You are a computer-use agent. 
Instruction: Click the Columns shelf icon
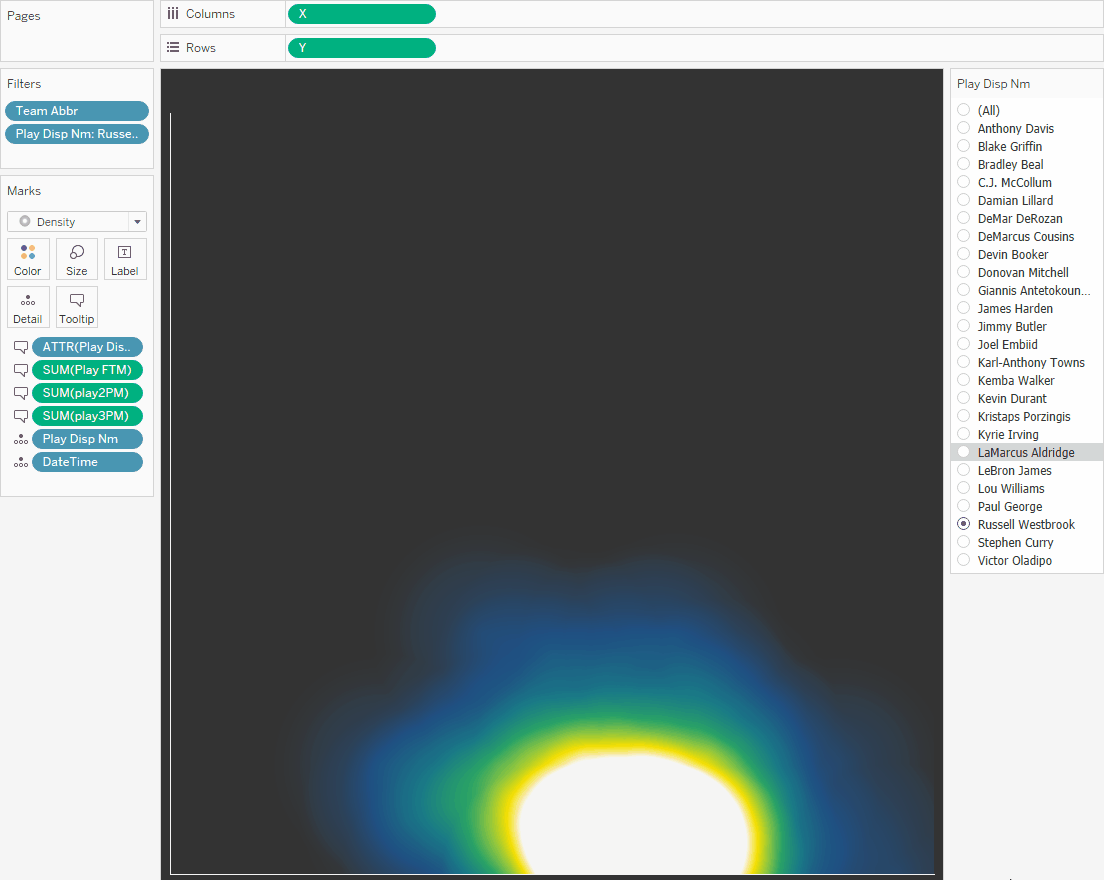tap(173, 13)
